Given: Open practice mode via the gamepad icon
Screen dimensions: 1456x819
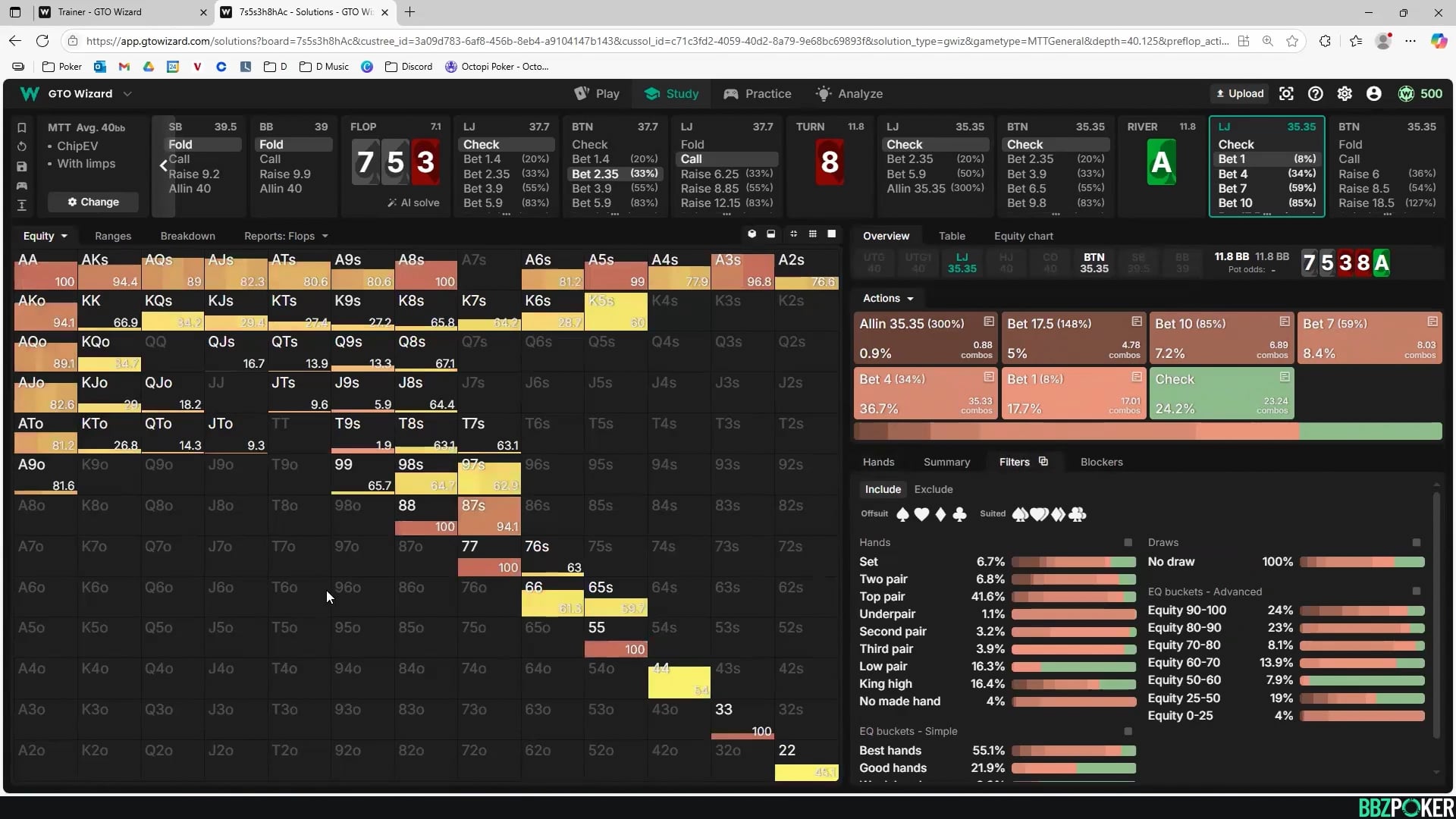Looking at the screenshot, I should point(22,186).
